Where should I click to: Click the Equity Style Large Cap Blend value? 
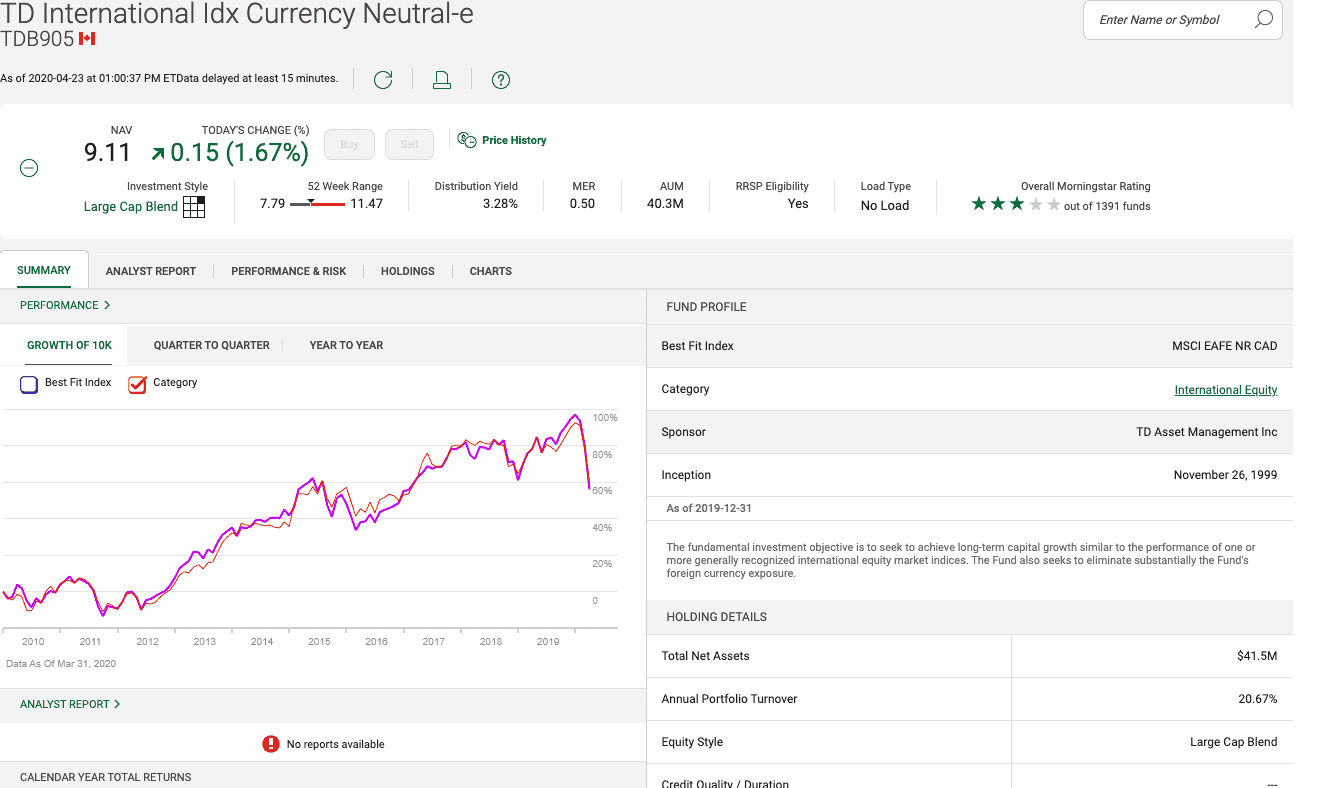[x=1234, y=742]
